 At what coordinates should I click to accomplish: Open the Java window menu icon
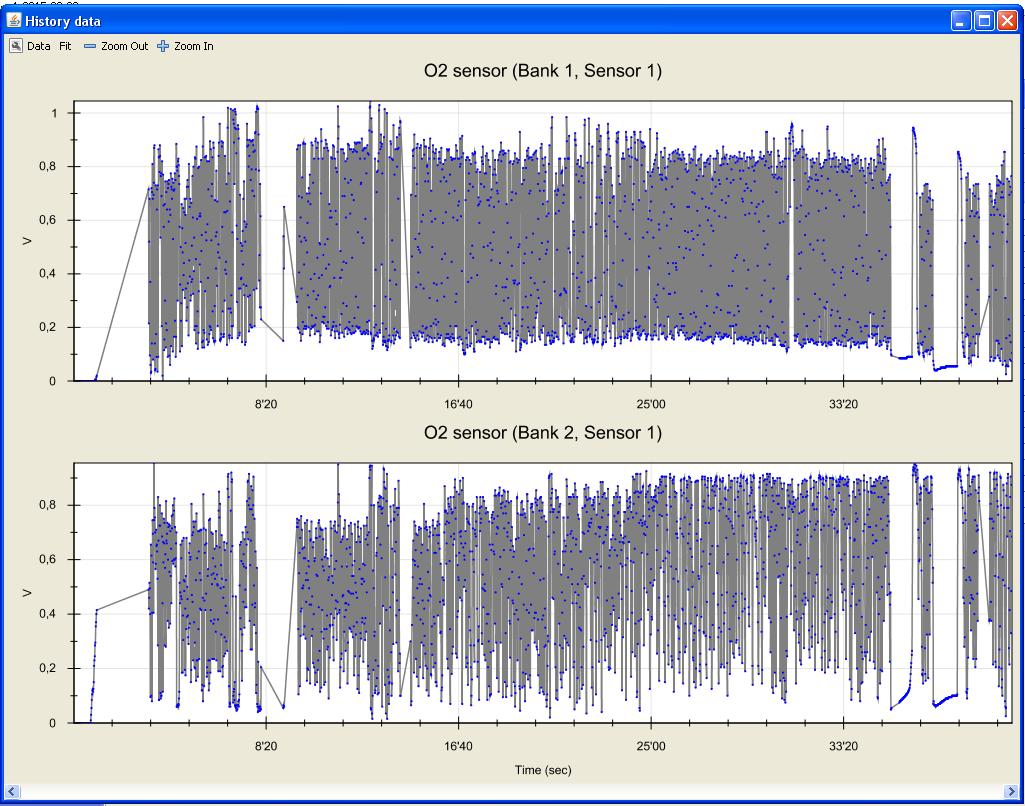(x=14, y=21)
